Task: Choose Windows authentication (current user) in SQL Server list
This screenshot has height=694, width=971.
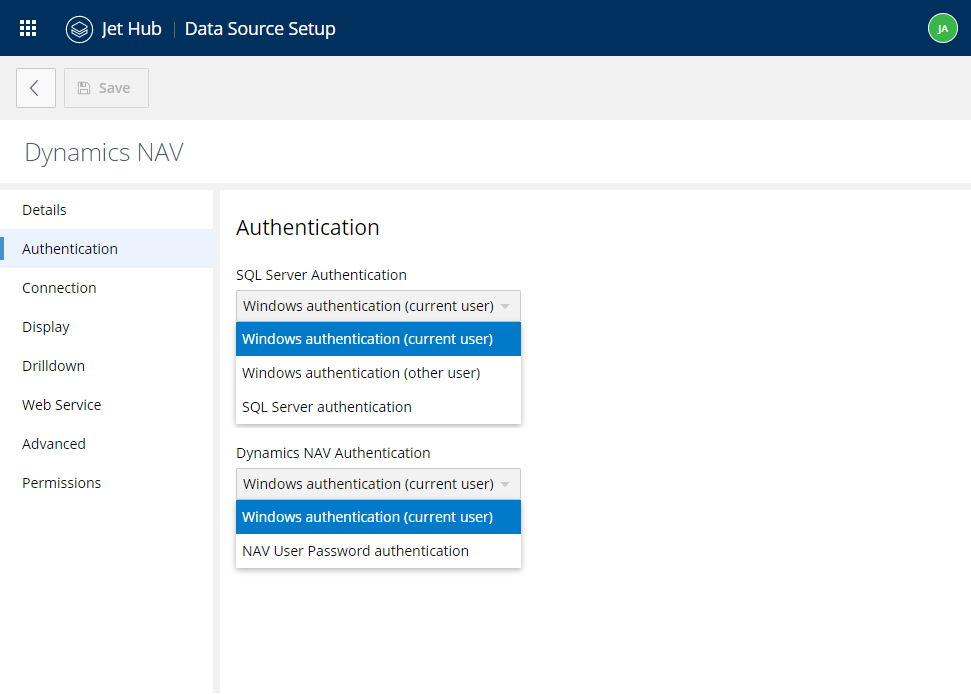Action: tap(378, 339)
